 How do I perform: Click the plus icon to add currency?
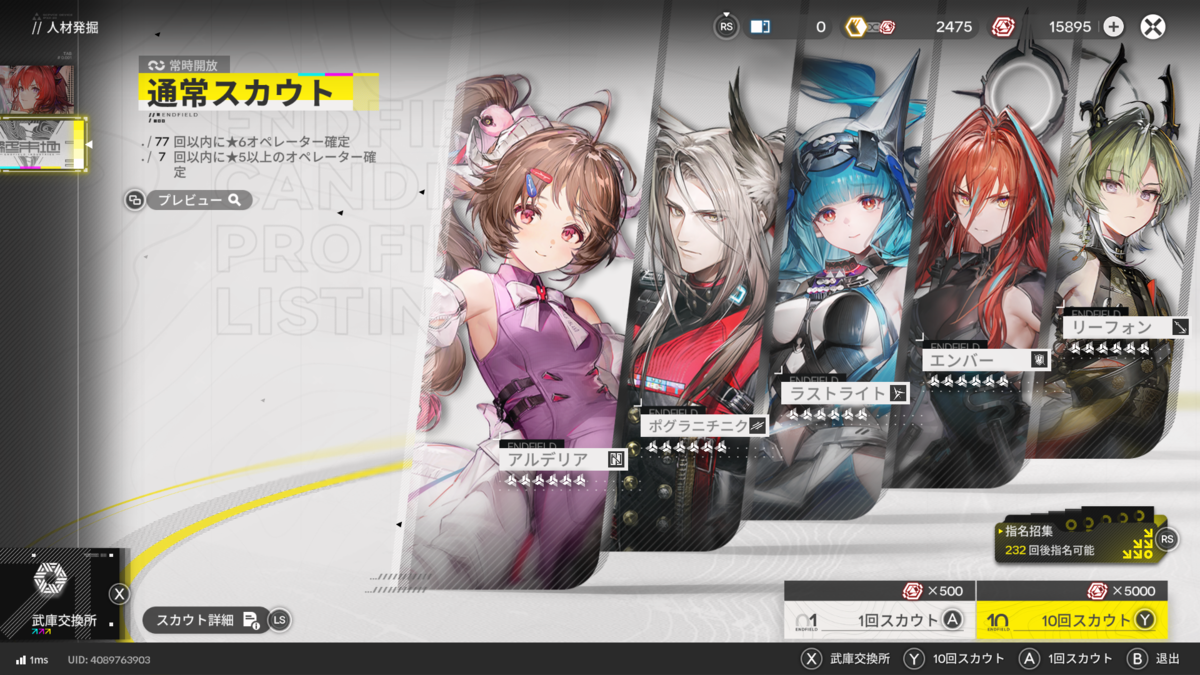[1113, 27]
